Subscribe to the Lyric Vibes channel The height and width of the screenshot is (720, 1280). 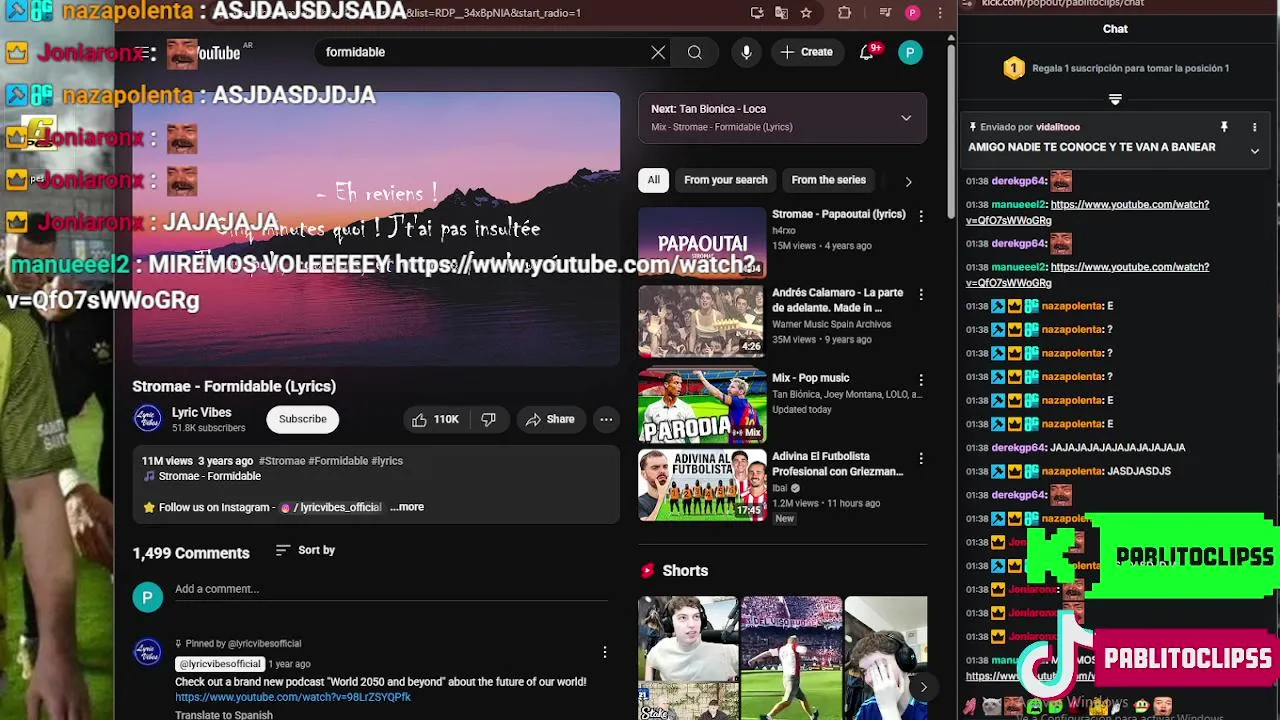click(x=302, y=419)
